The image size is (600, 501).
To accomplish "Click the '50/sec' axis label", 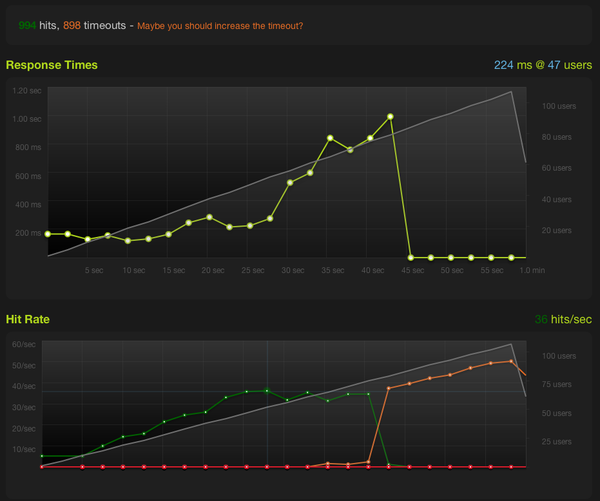I will click(24, 366).
